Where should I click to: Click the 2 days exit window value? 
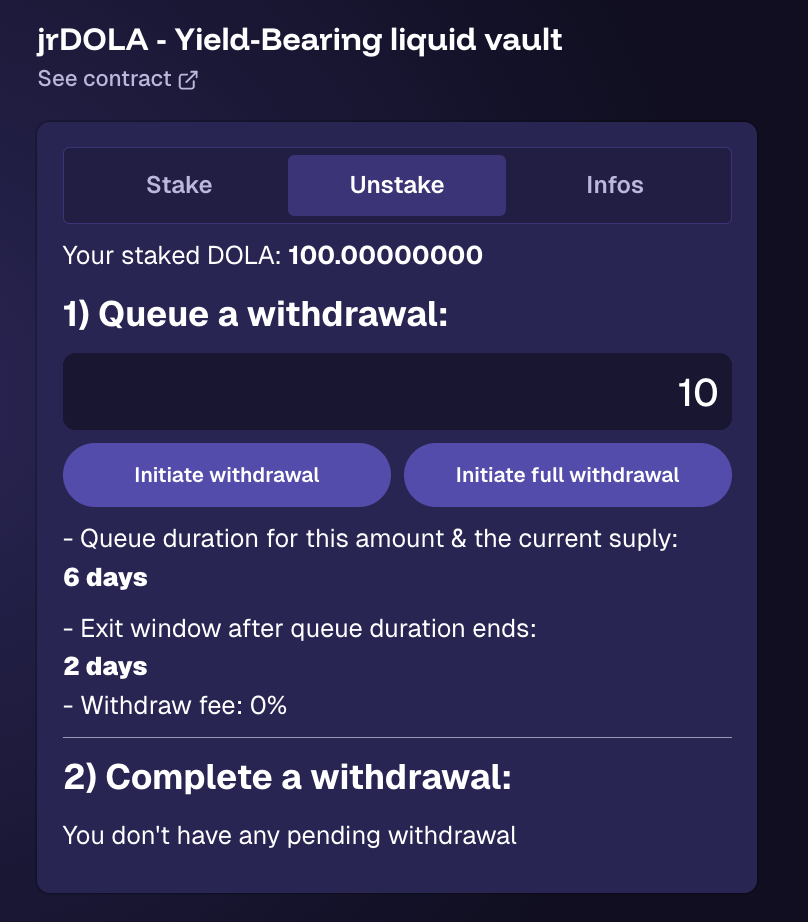[105, 667]
